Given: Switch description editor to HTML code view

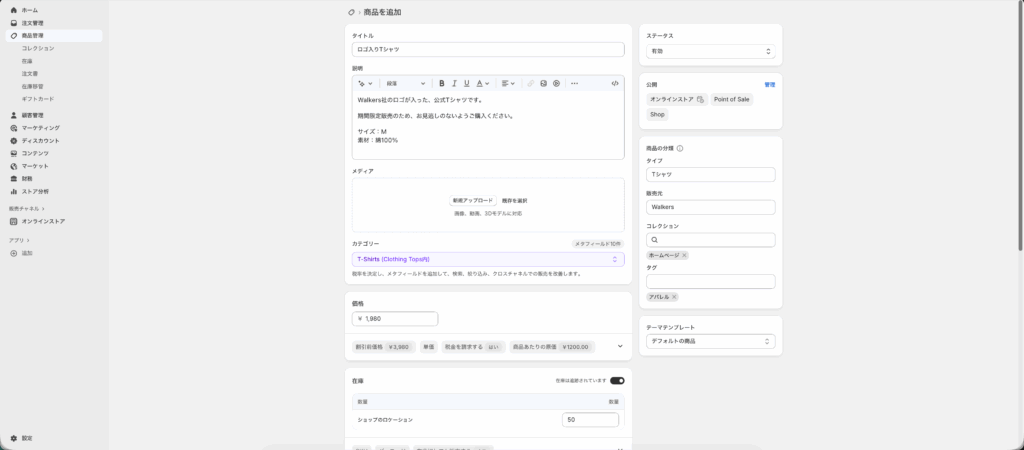Looking at the screenshot, I should (614, 83).
